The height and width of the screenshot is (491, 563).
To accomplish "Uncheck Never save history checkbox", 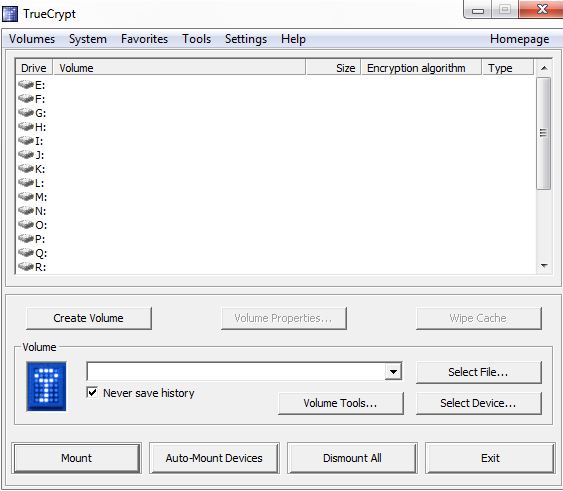I will click(x=92, y=392).
